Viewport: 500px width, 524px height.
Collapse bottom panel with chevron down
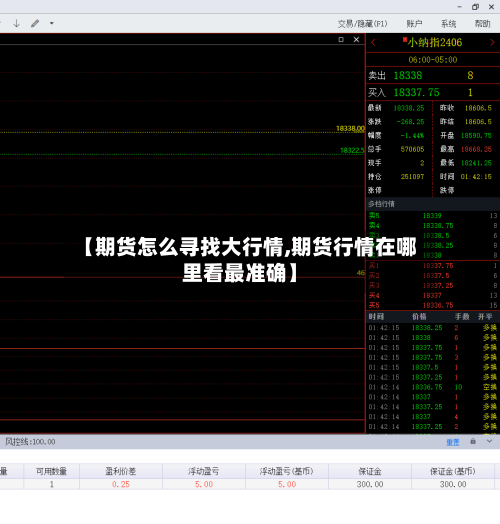point(489,441)
